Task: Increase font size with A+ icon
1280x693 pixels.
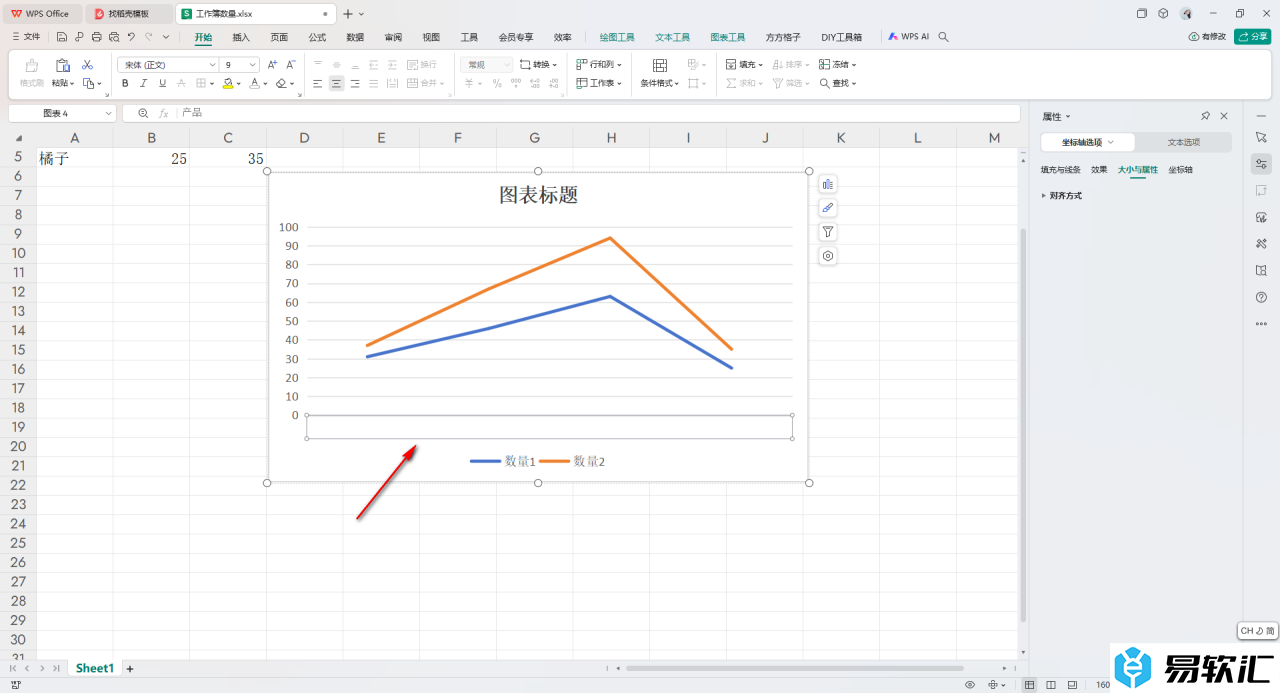Action: click(273, 64)
